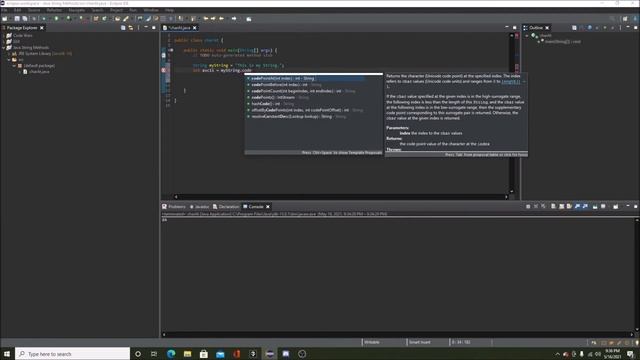640x360 pixels.
Task: Toggle Link with Editor in Package Explorer
Action: 131,28
